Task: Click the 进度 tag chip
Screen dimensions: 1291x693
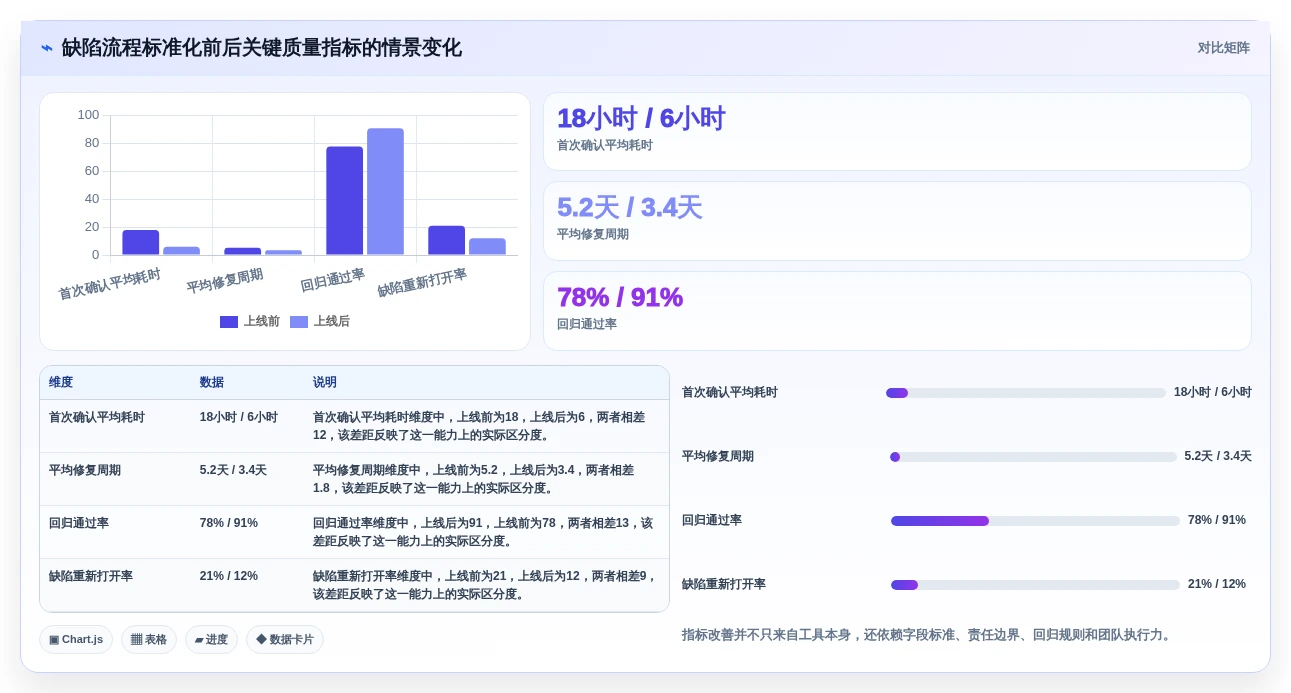Action: coord(212,640)
